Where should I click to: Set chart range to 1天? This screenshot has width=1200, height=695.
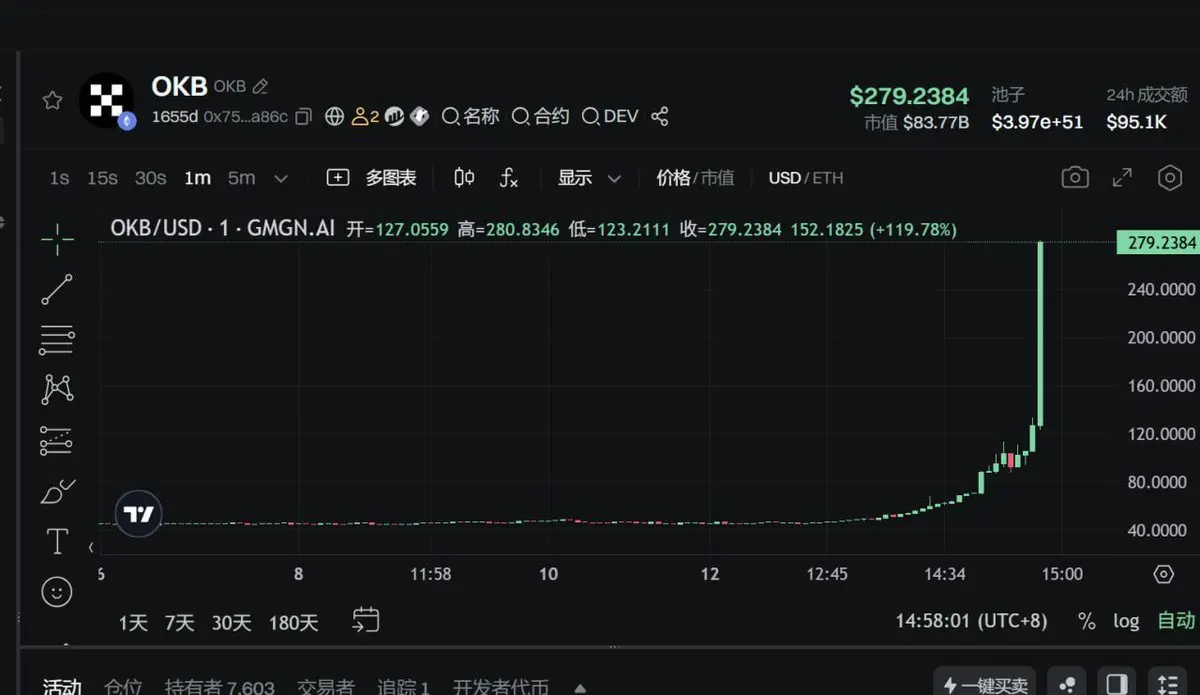point(133,623)
